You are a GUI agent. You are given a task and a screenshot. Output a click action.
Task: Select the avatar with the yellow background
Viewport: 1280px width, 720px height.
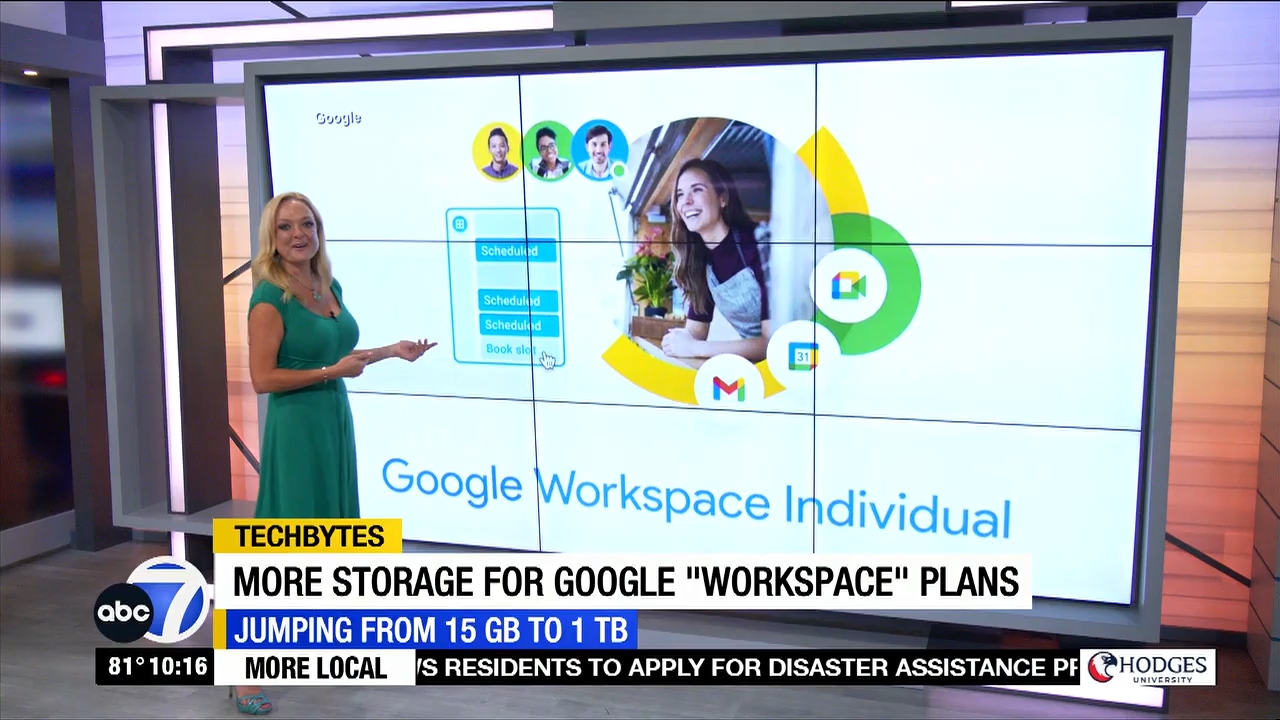(x=497, y=152)
